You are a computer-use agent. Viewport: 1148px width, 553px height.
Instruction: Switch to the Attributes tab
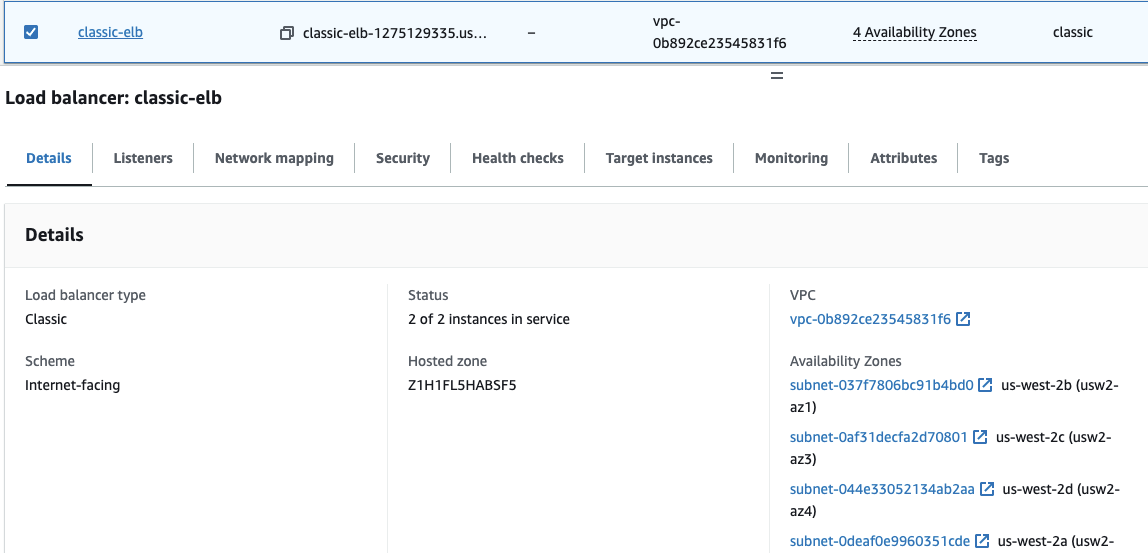pos(903,158)
